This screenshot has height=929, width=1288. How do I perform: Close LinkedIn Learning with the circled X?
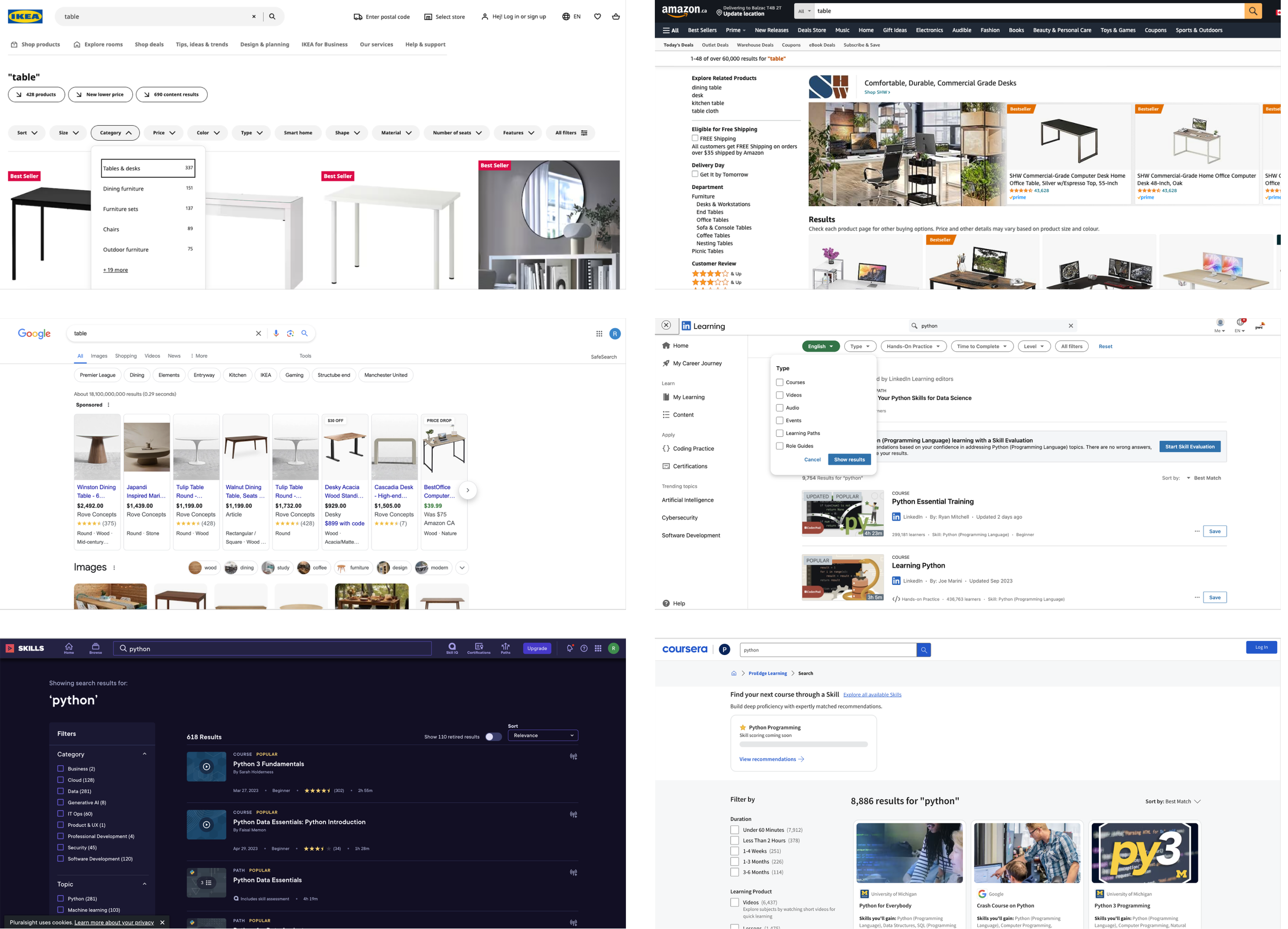tap(666, 325)
